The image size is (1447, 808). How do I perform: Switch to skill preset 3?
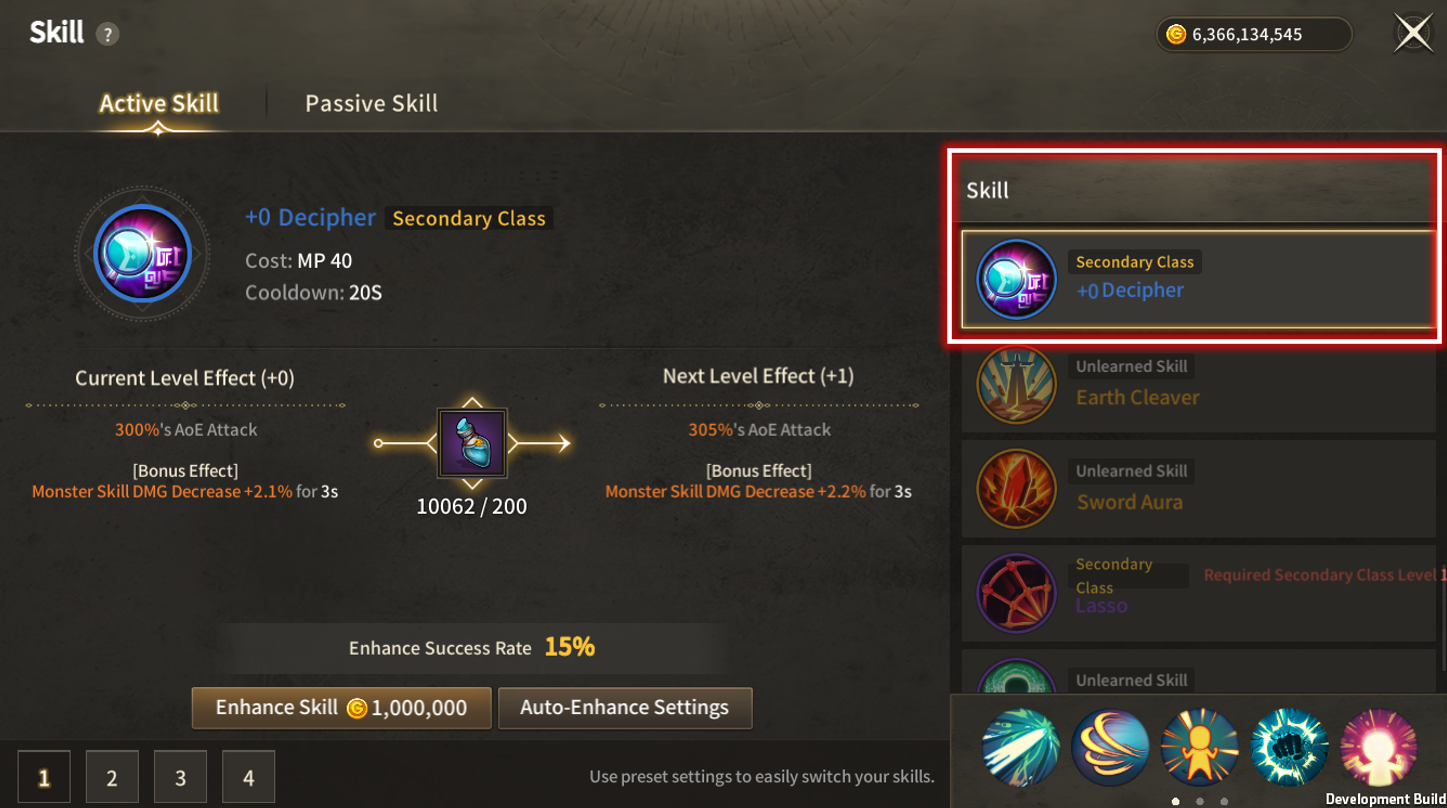tap(180, 777)
